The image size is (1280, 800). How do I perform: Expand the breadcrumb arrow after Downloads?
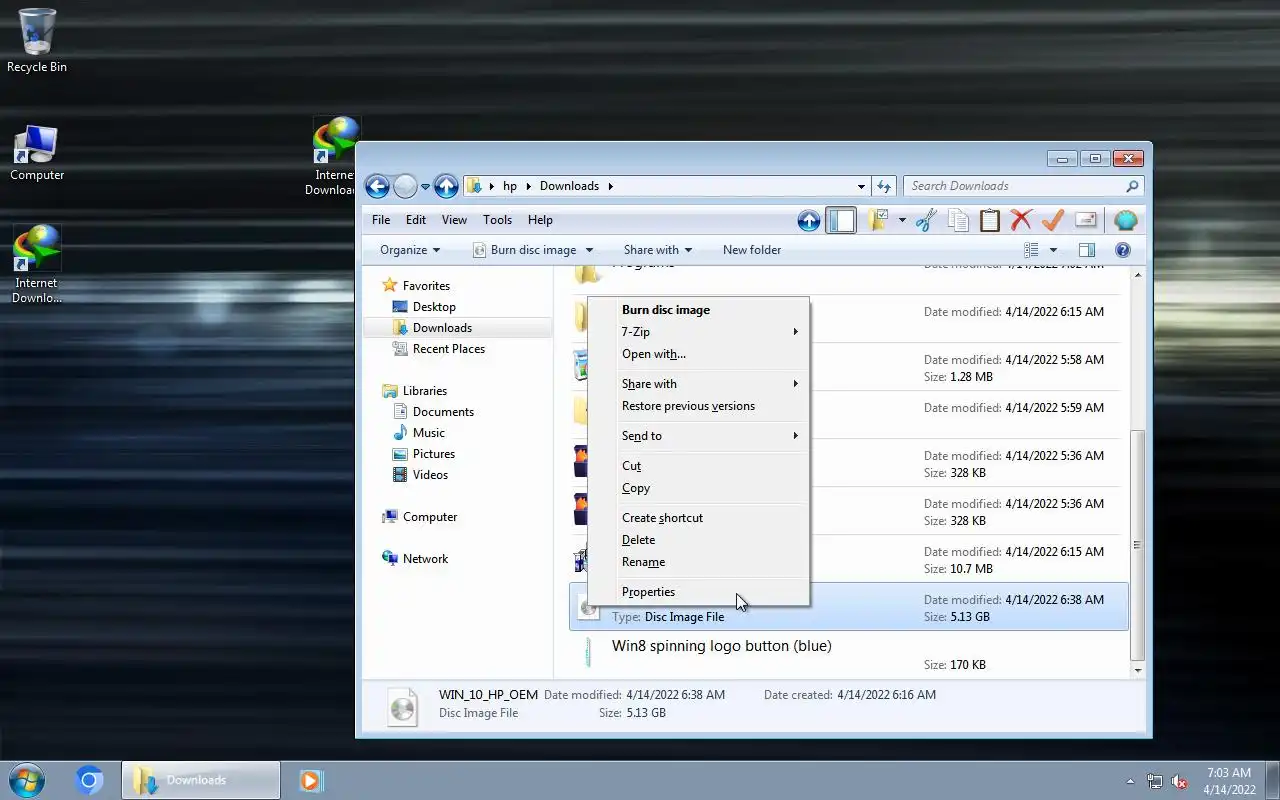pos(610,186)
